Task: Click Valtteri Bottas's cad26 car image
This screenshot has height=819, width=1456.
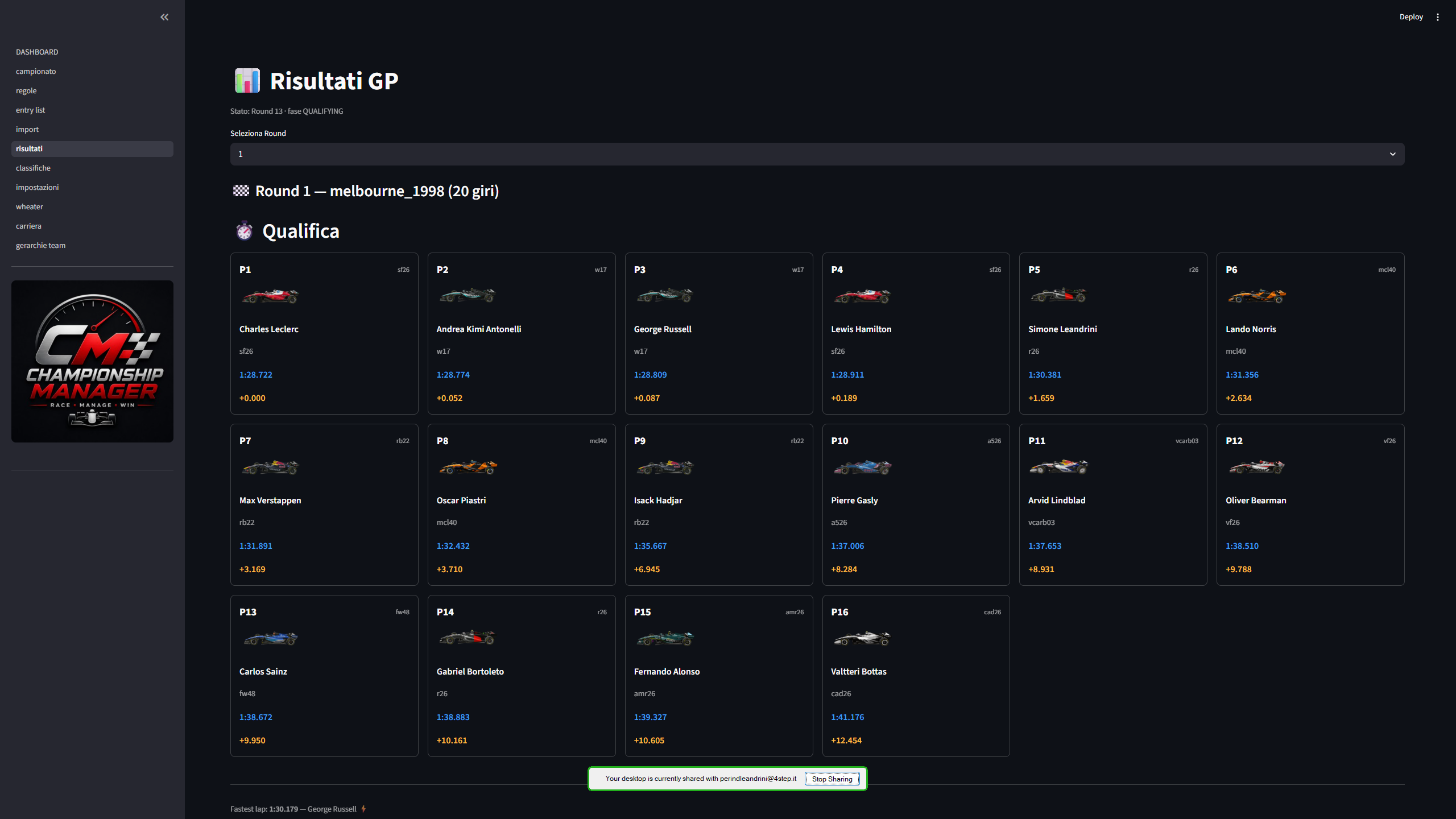Action: point(862,638)
